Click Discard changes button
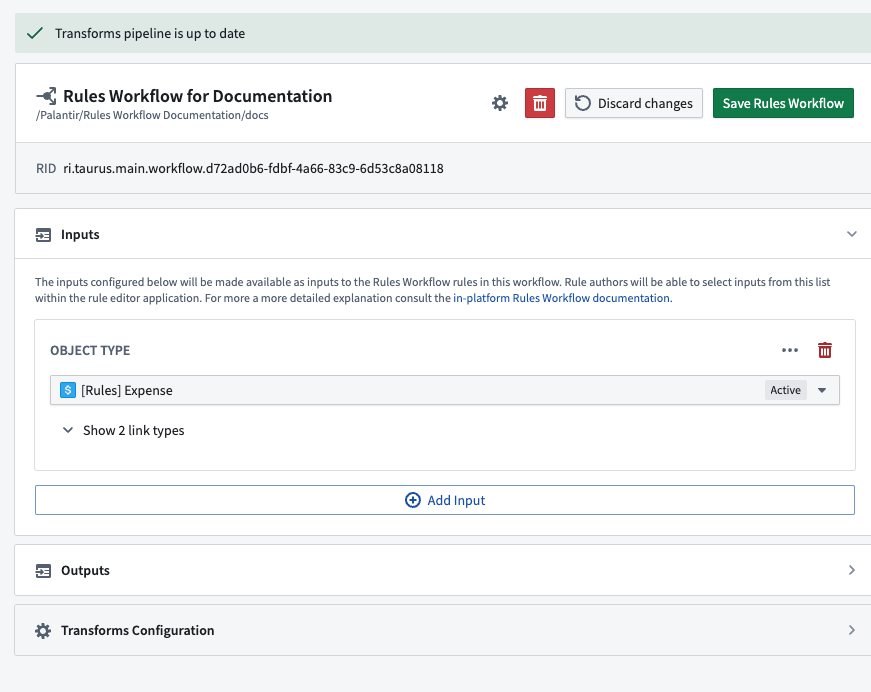Viewport: 871px width, 692px height. [x=634, y=103]
